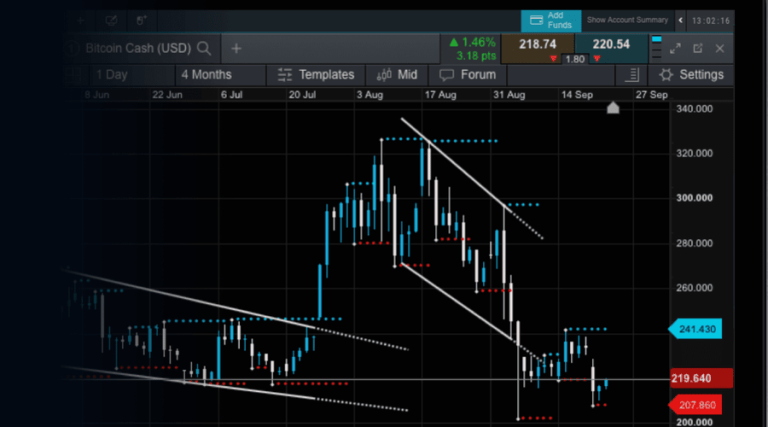Click the 260.000 price axis label

(x=694, y=287)
